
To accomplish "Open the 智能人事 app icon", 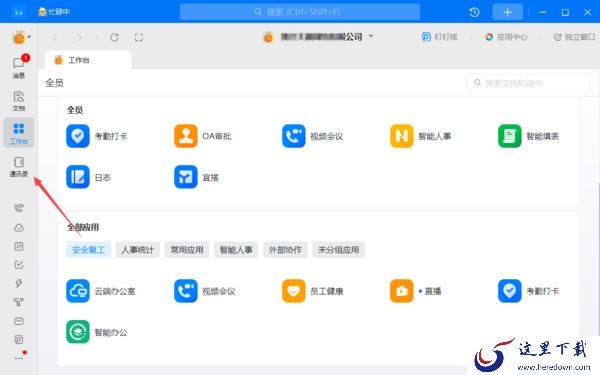I will tap(401, 136).
